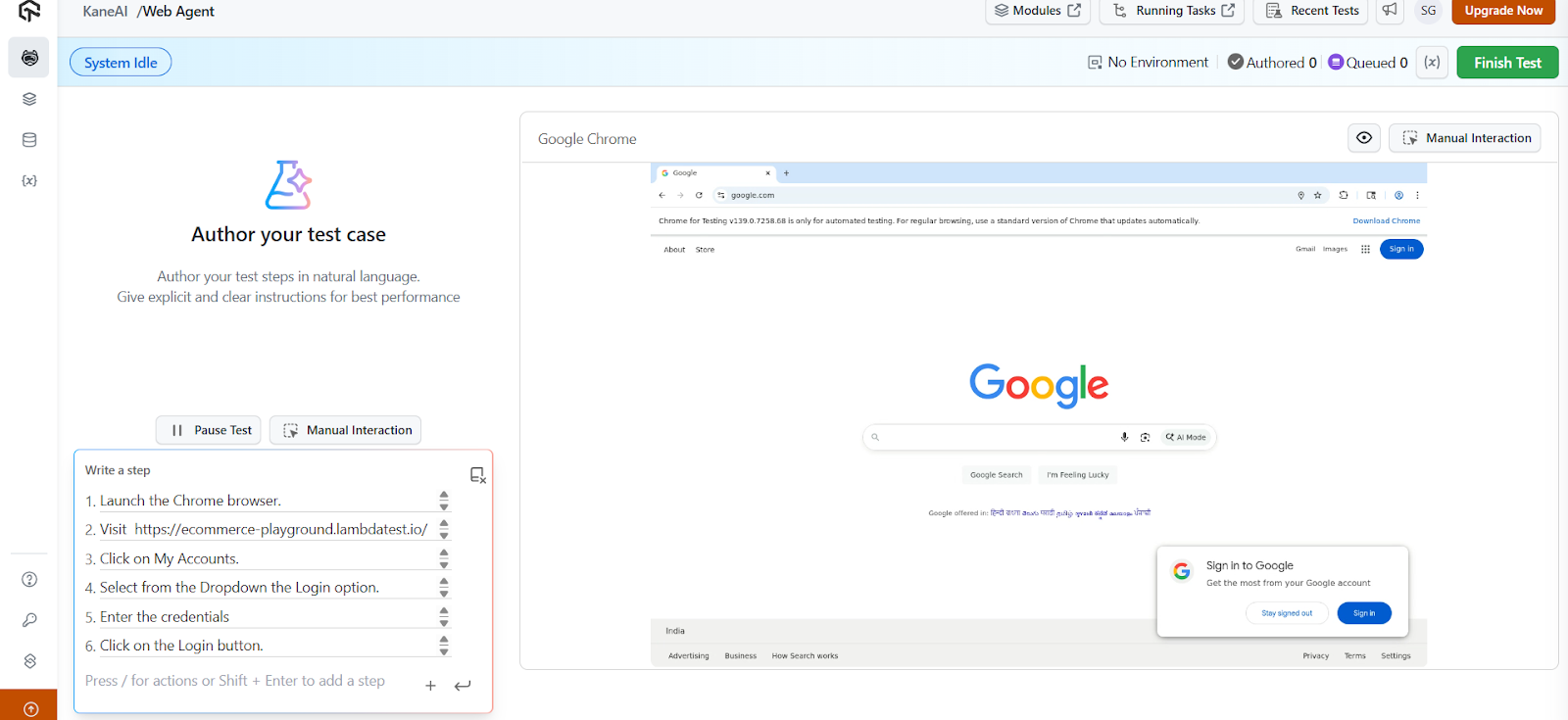The height and width of the screenshot is (720, 1568).
Task: Click the site info icon before google.com
Action: [721, 195]
